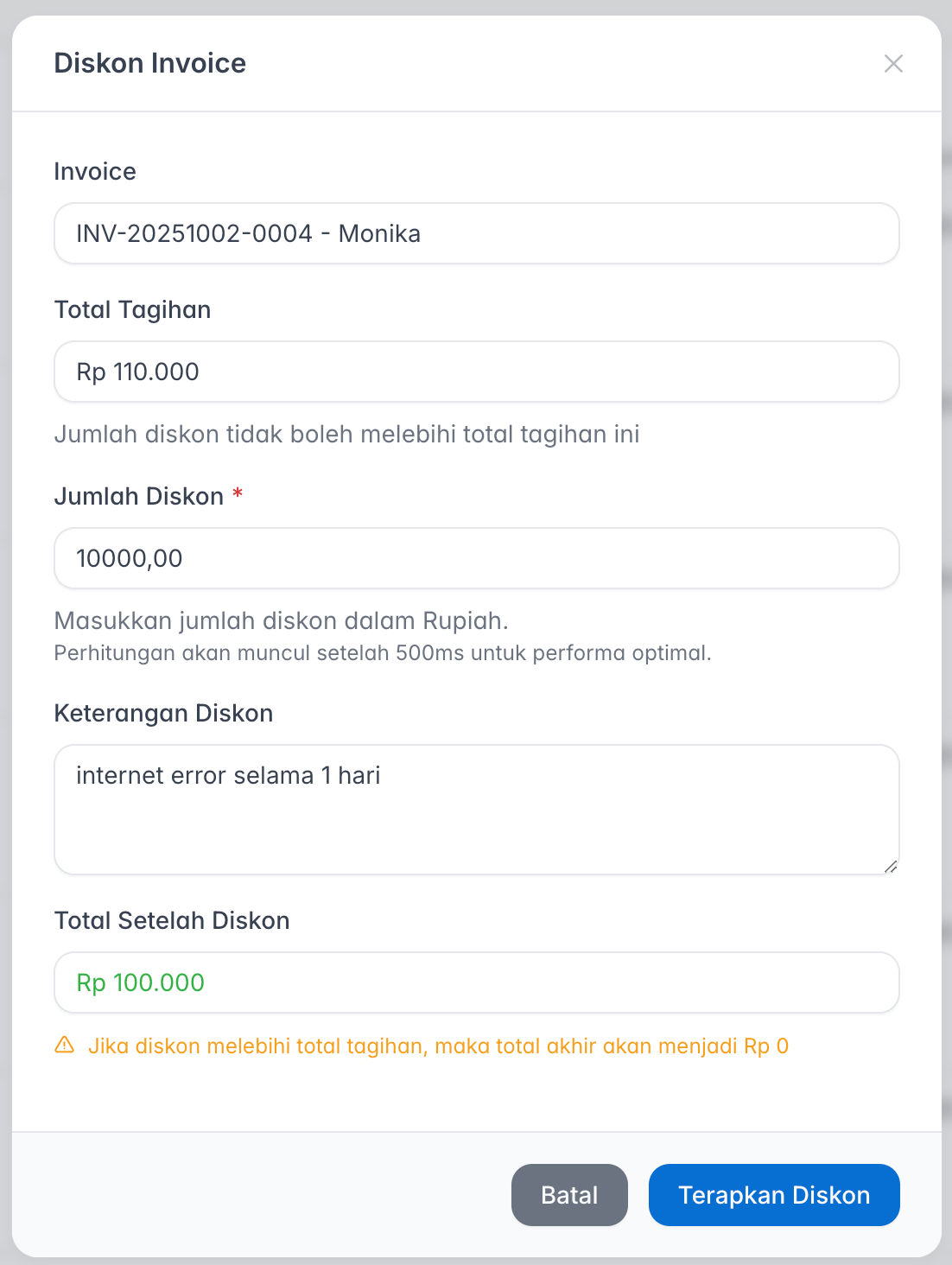Viewport: 952px width, 1265px height.
Task: Click the Diskon Invoice title text
Action: [x=149, y=62]
